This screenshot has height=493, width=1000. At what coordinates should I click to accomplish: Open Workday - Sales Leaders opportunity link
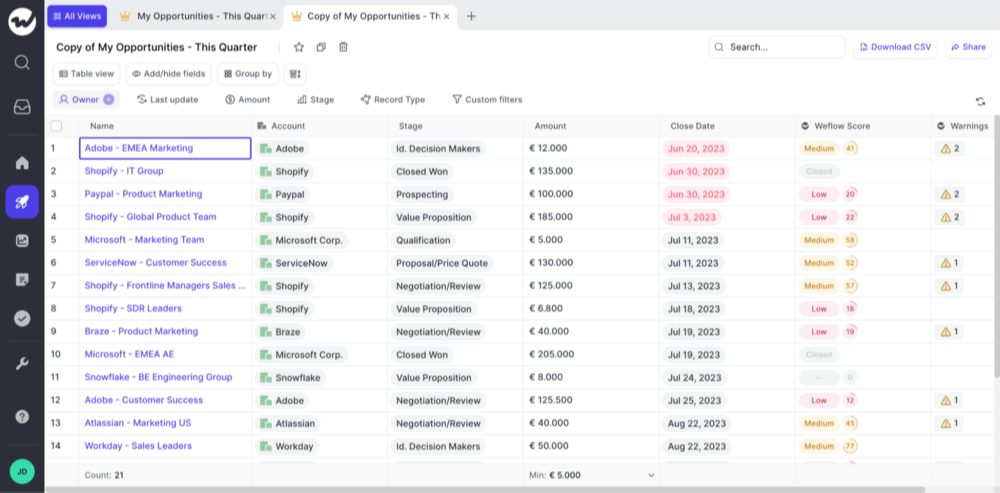(138, 446)
